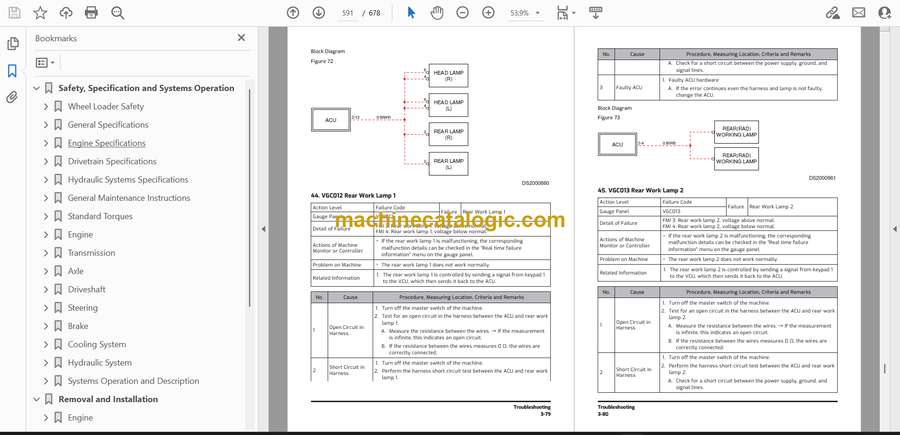This screenshot has width=900, height=435.
Task: Collapse the Removal and Installation section
Action: [37, 399]
